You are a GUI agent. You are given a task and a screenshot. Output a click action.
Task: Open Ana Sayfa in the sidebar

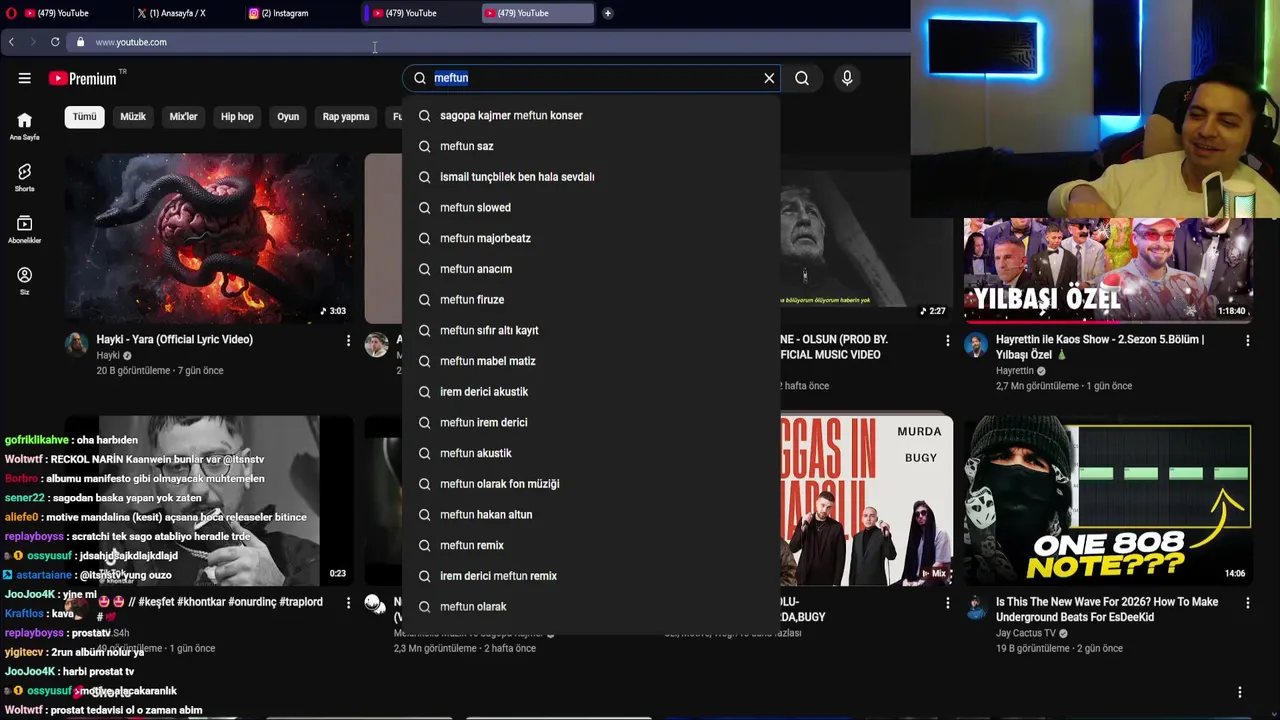pos(24,126)
